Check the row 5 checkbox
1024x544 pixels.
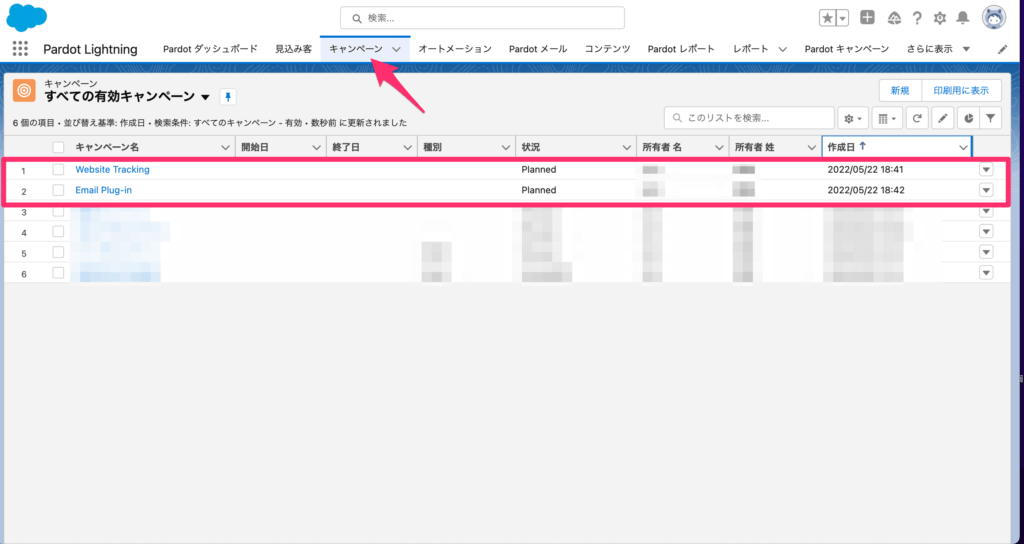pyautogui.click(x=59, y=252)
